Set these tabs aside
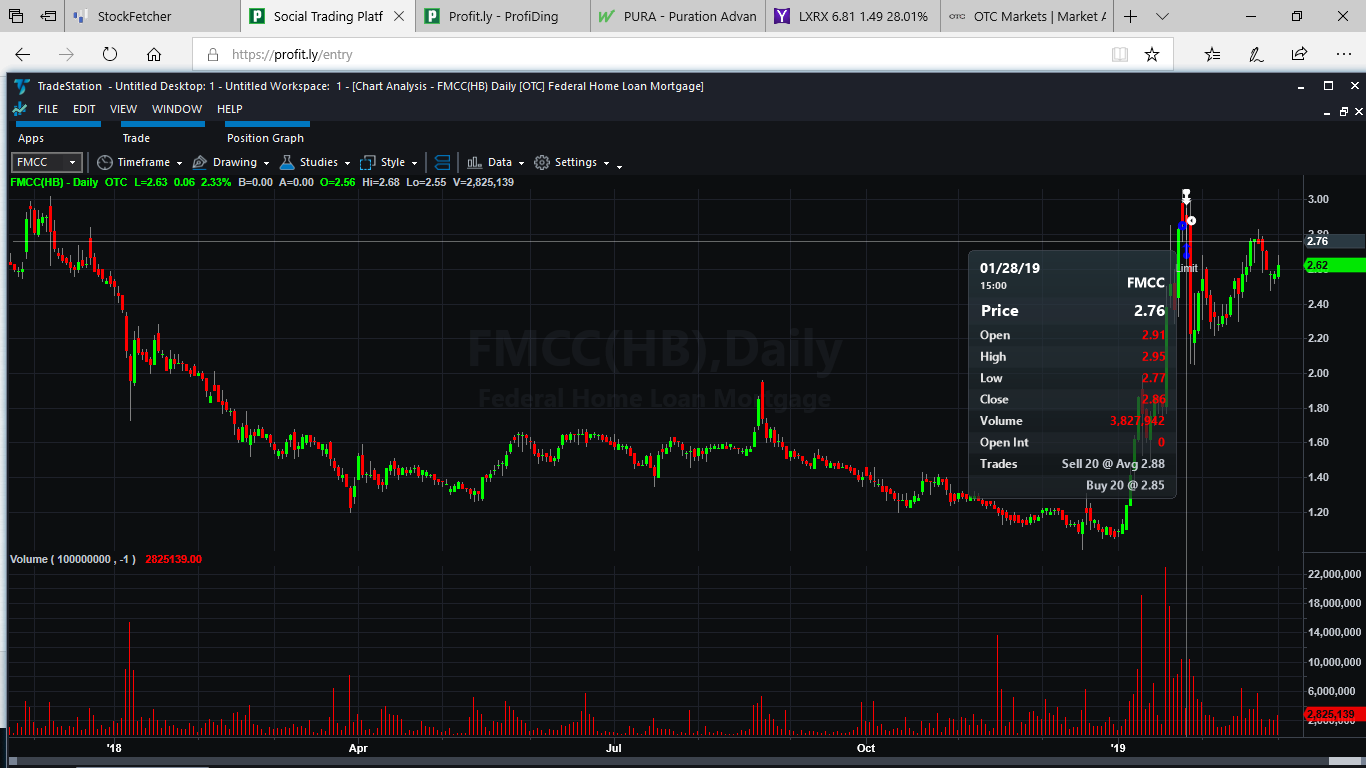1366x768 pixels. point(48,17)
